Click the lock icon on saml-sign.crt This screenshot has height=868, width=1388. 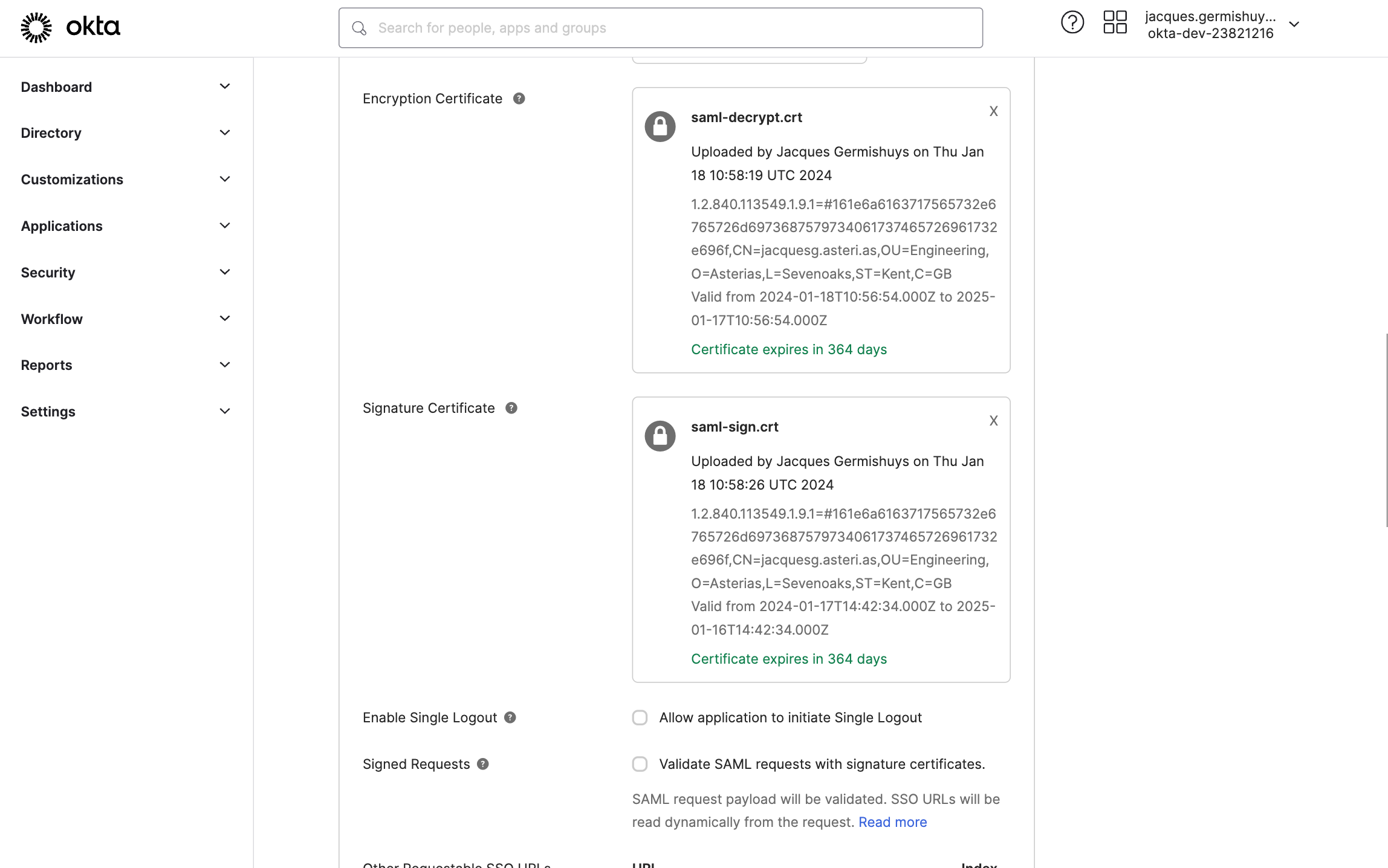tap(660, 435)
